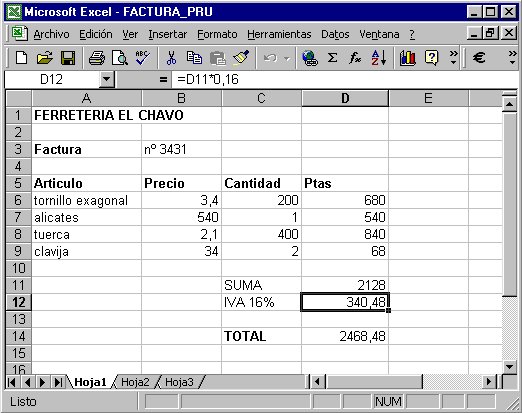Select column D header

[345, 98]
